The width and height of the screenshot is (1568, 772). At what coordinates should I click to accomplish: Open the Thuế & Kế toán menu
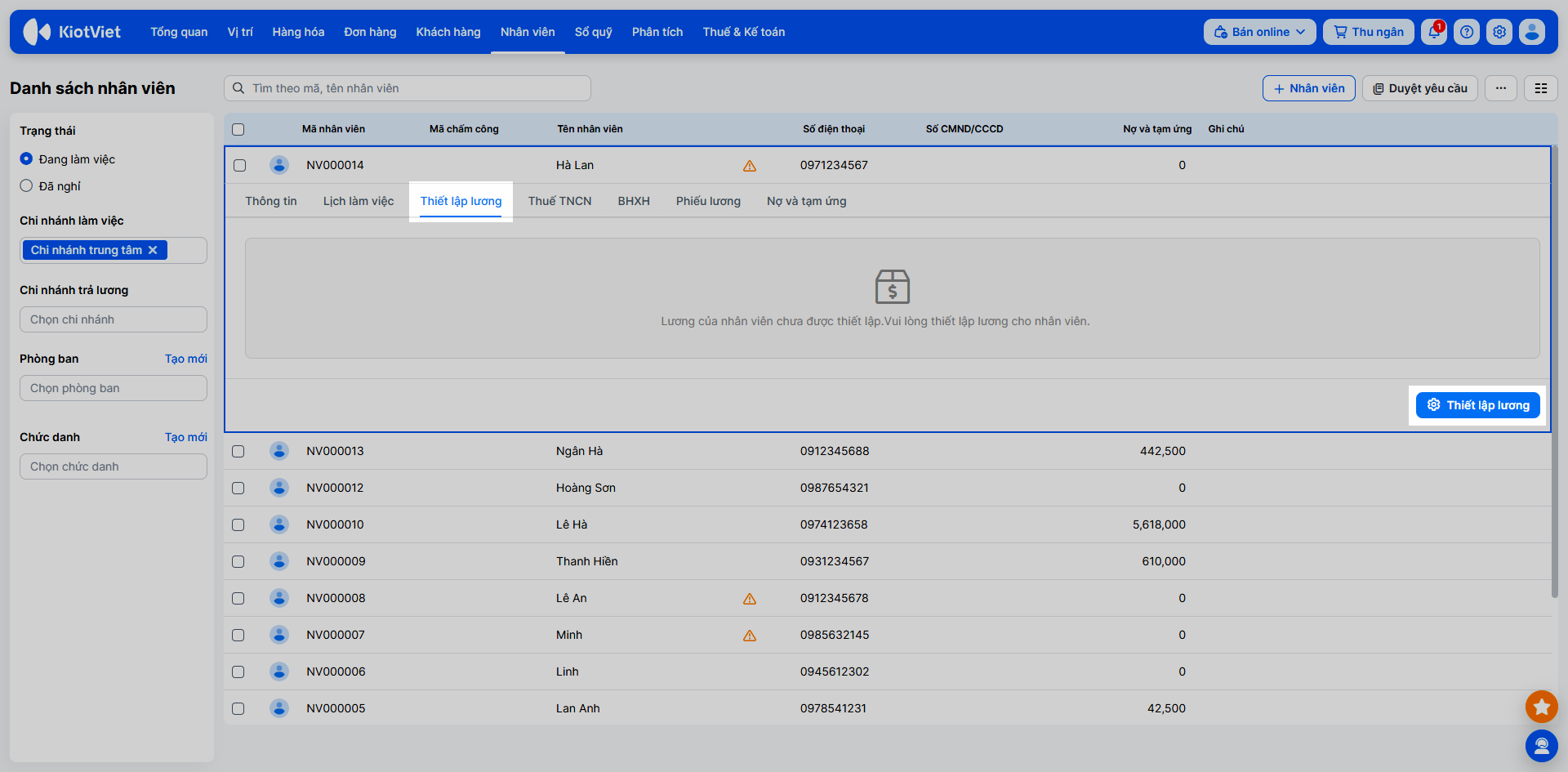pyautogui.click(x=744, y=32)
